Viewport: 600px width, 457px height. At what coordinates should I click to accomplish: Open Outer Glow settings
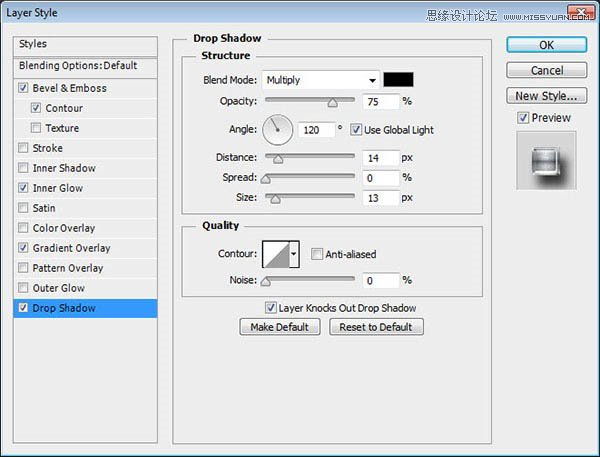59,288
